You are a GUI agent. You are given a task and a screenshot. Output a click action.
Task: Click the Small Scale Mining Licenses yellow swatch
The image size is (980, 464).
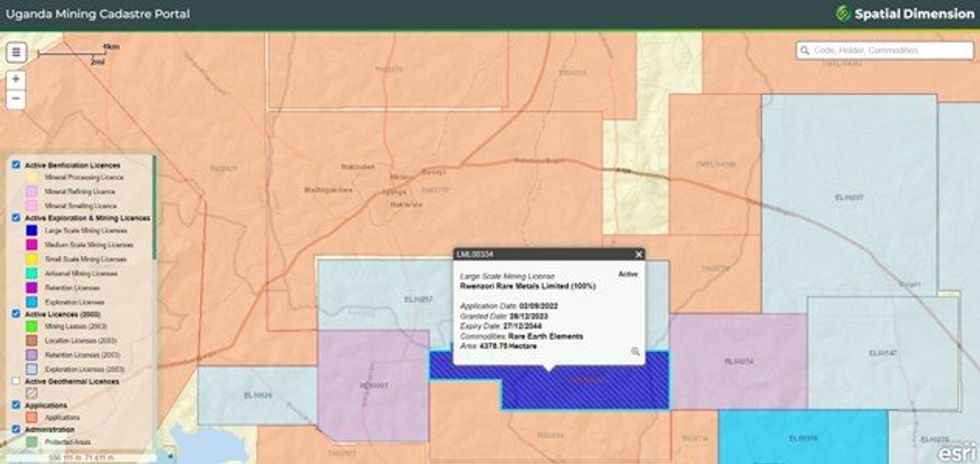(x=32, y=258)
